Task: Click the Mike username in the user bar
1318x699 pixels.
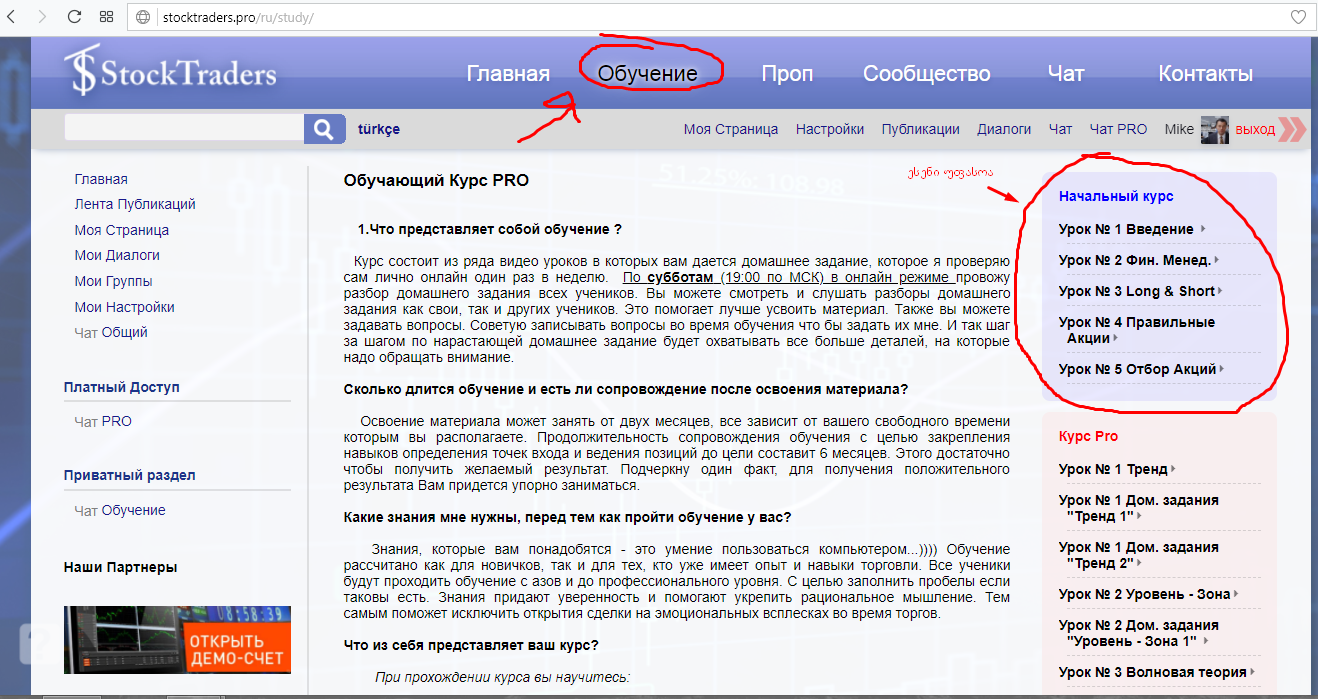Action: click(1179, 129)
